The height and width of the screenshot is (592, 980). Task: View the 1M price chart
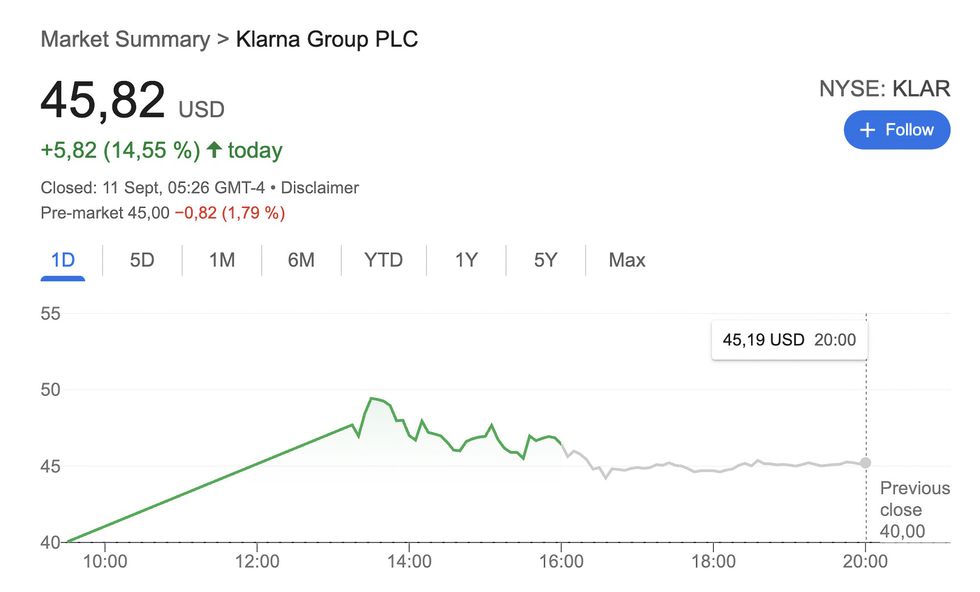coord(221,259)
